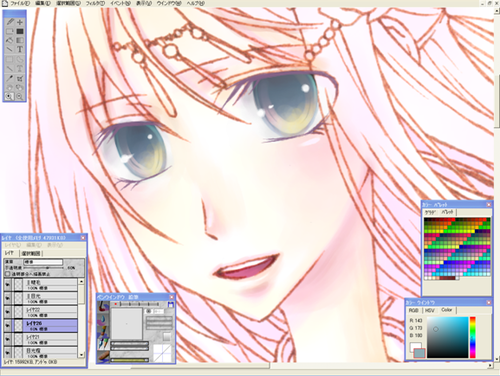Viewport: 500px width, 376px height.
Task: Enable the transparency protect checkbox in layer panel
Action: (8, 274)
